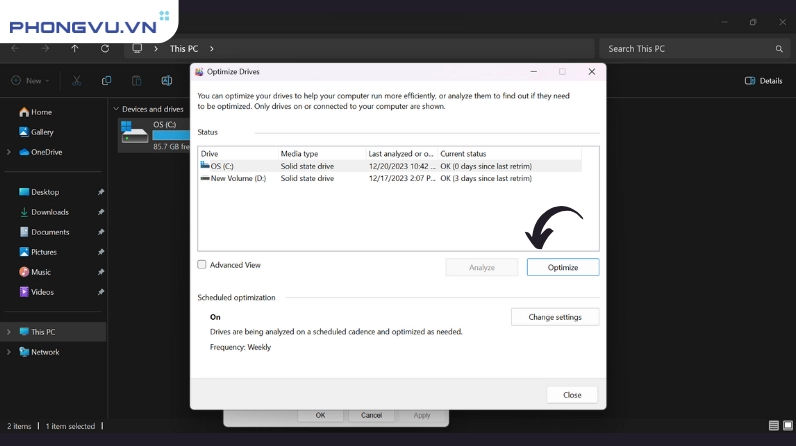
Task: Open Change settings for scheduled optimization
Action: coord(554,317)
